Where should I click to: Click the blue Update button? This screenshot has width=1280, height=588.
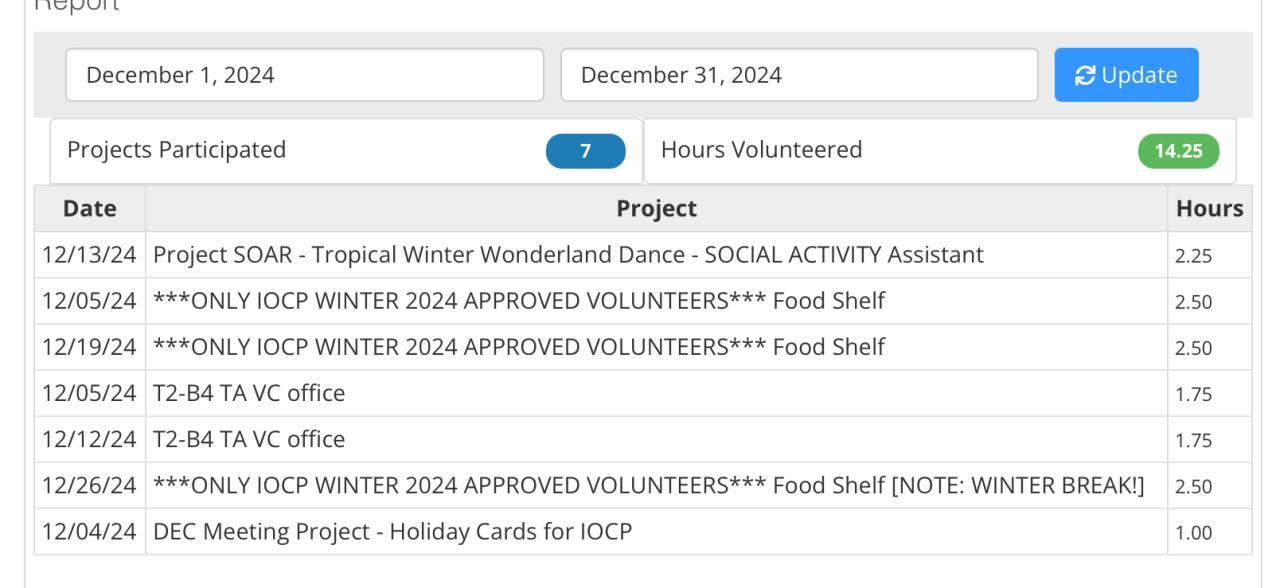1126,75
